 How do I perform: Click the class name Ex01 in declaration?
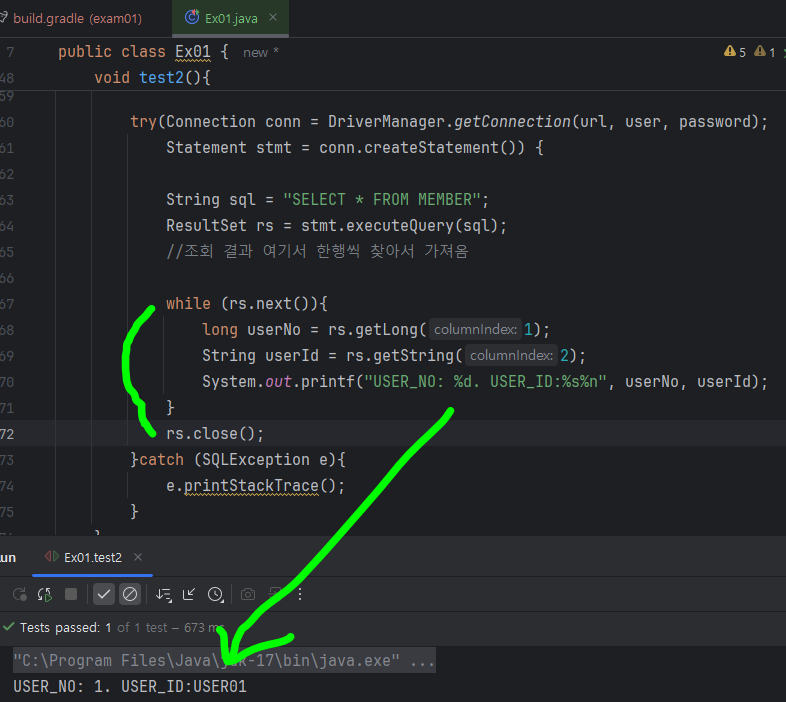click(x=193, y=52)
